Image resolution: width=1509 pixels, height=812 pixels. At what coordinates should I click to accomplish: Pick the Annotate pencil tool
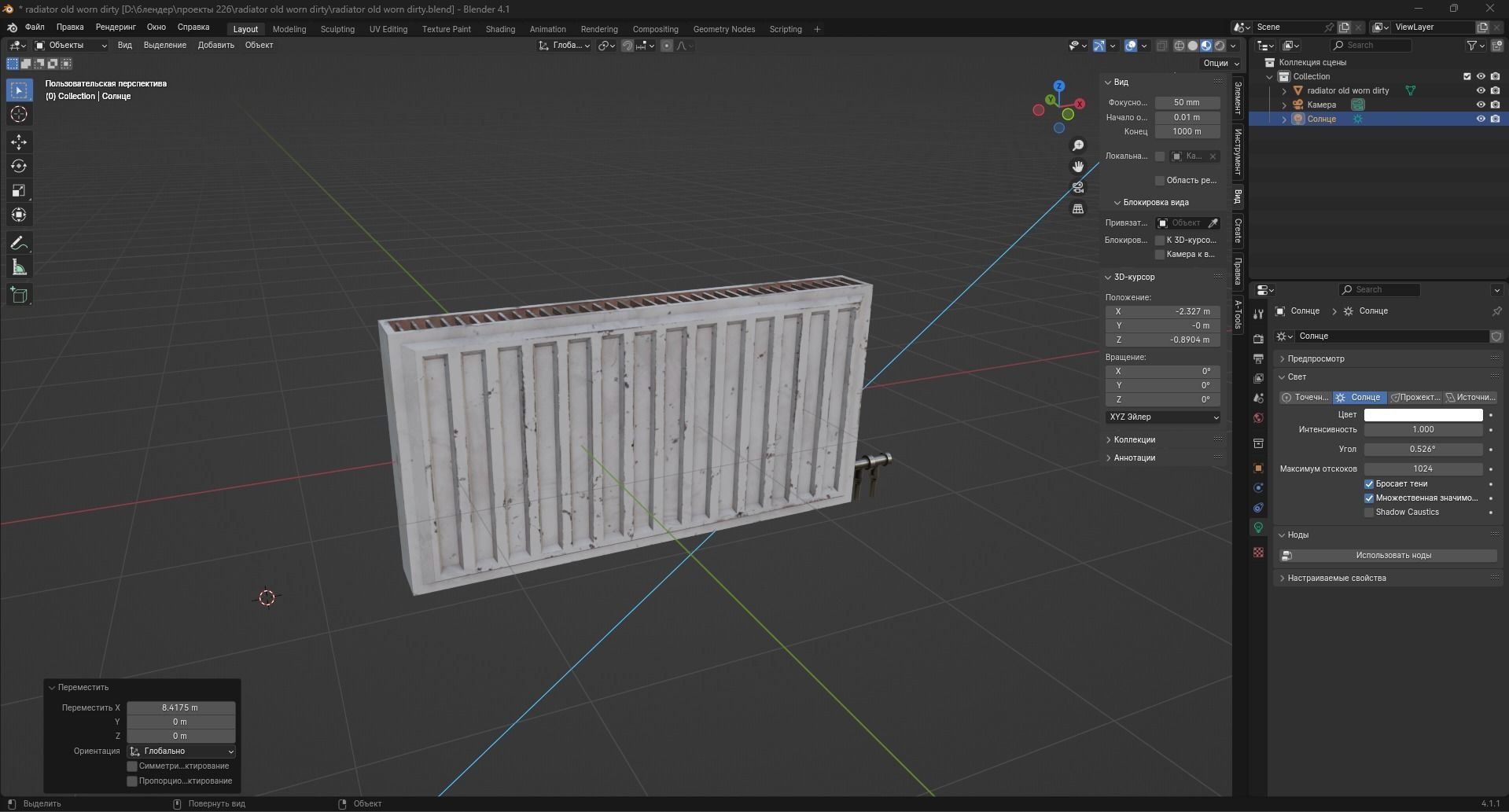[x=19, y=244]
